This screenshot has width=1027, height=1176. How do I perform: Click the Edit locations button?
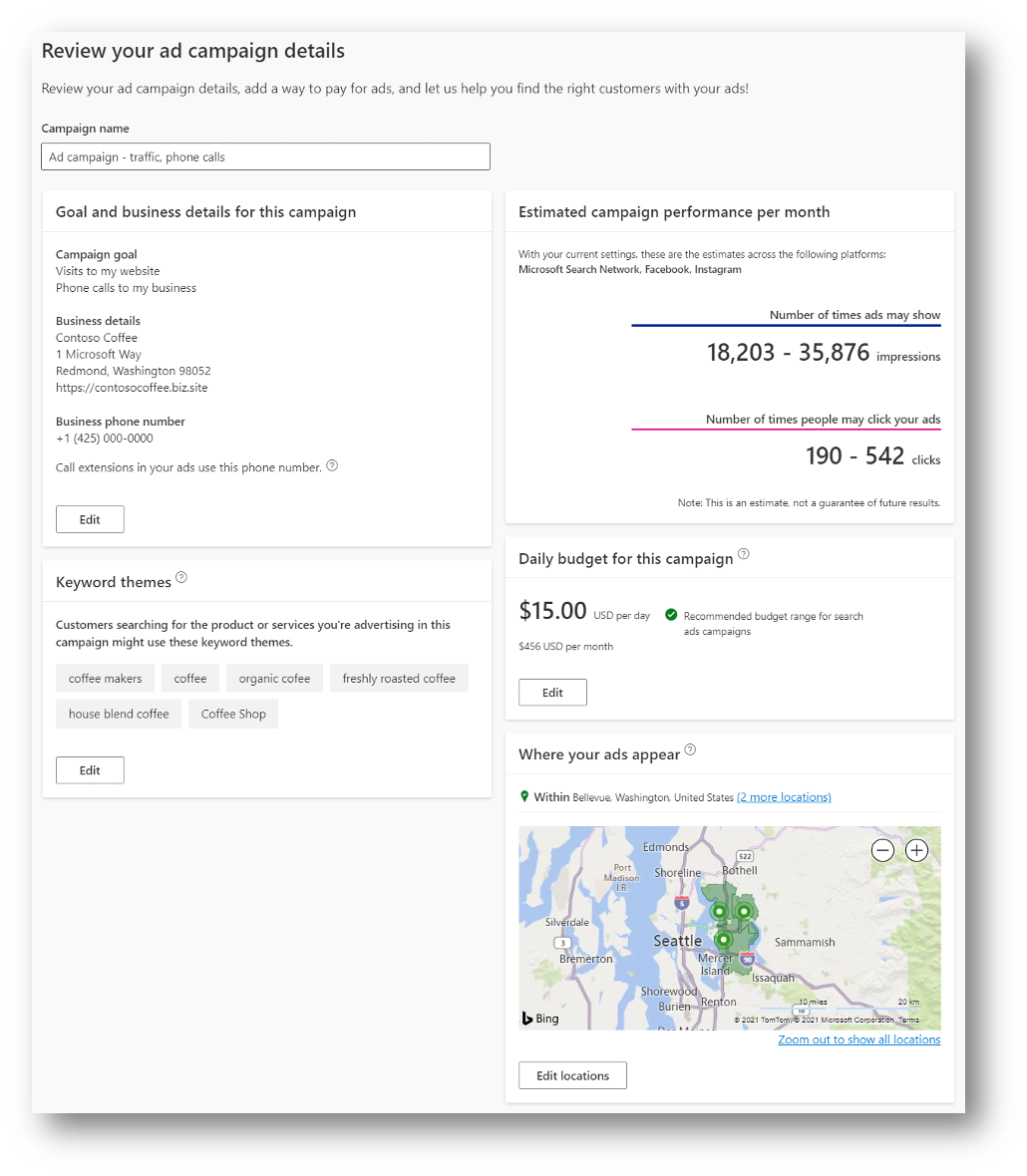pyautogui.click(x=572, y=1075)
